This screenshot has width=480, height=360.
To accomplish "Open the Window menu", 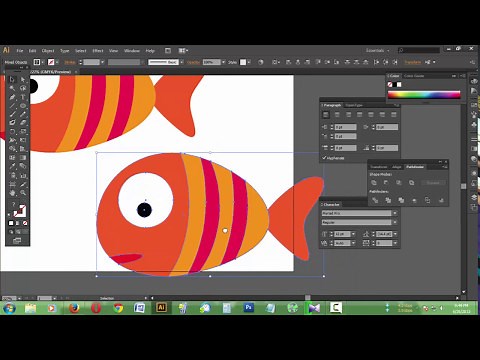I will coord(132,51).
